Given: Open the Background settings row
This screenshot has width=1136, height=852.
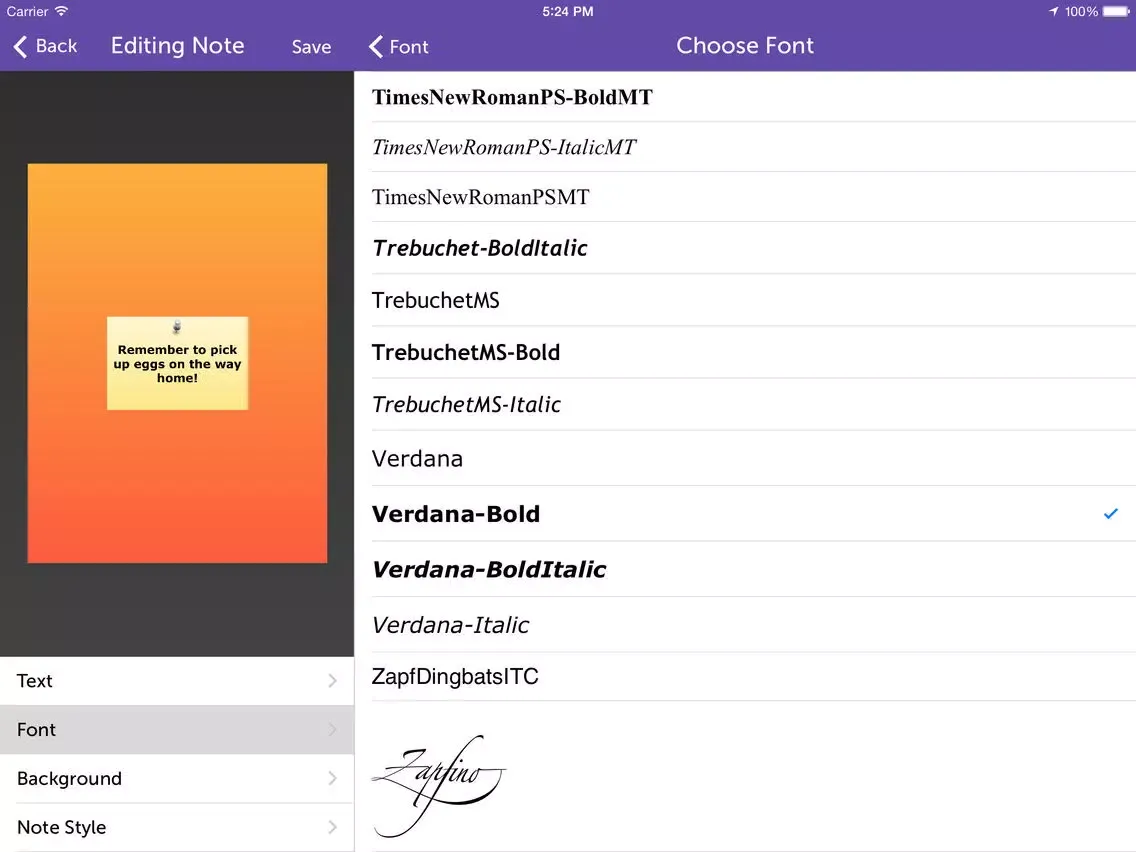Looking at the screenshot, I should pos(177,778).
